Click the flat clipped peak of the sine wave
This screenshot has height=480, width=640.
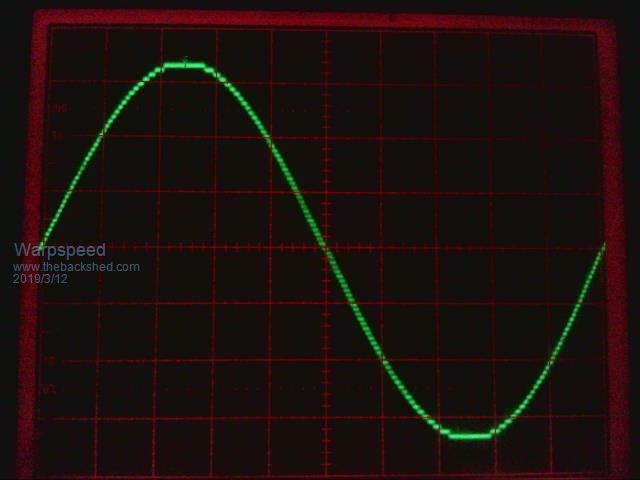pos(184,66)
